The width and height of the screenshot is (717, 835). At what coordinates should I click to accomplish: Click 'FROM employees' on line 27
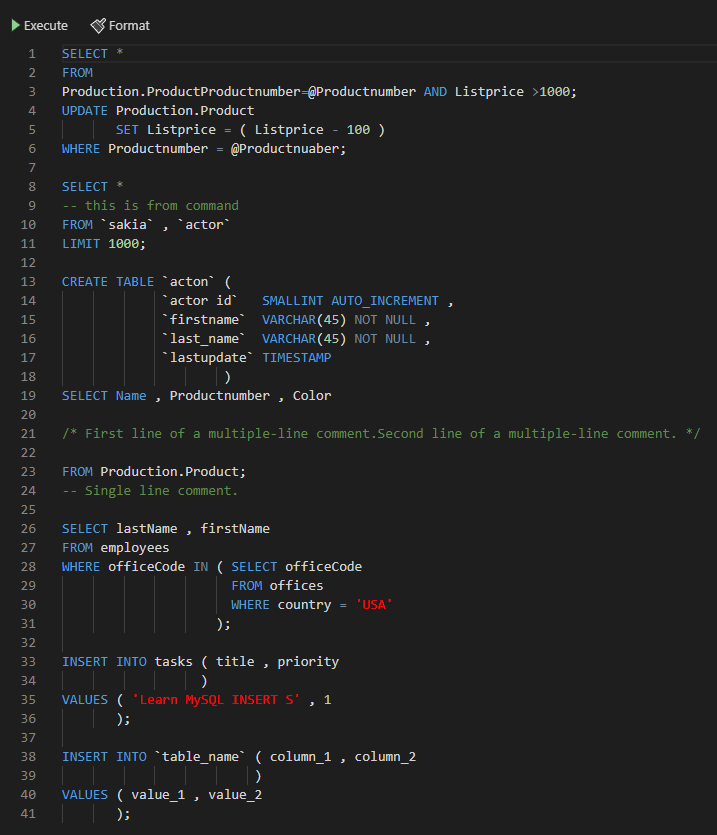click(x=116, y=548)
